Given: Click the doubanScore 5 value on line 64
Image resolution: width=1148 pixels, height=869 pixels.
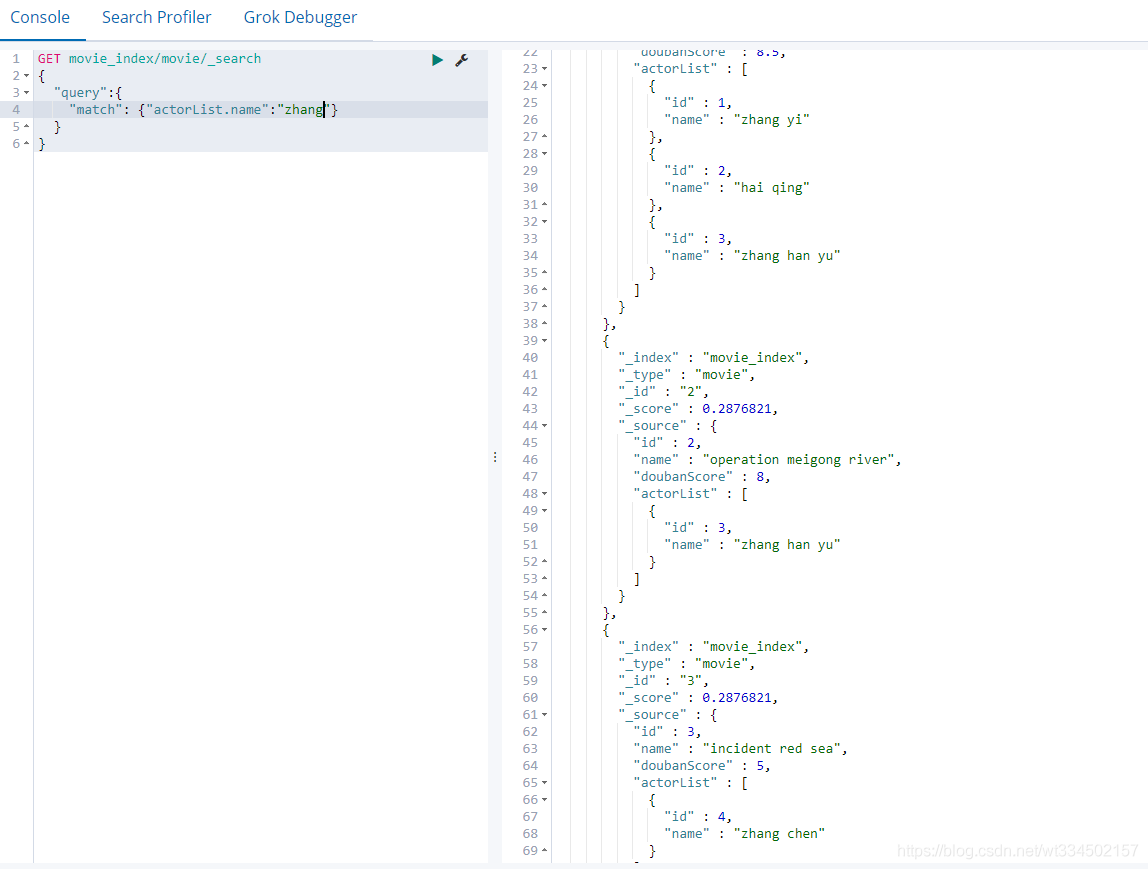Looking at the screenshot, I should 760,766.
